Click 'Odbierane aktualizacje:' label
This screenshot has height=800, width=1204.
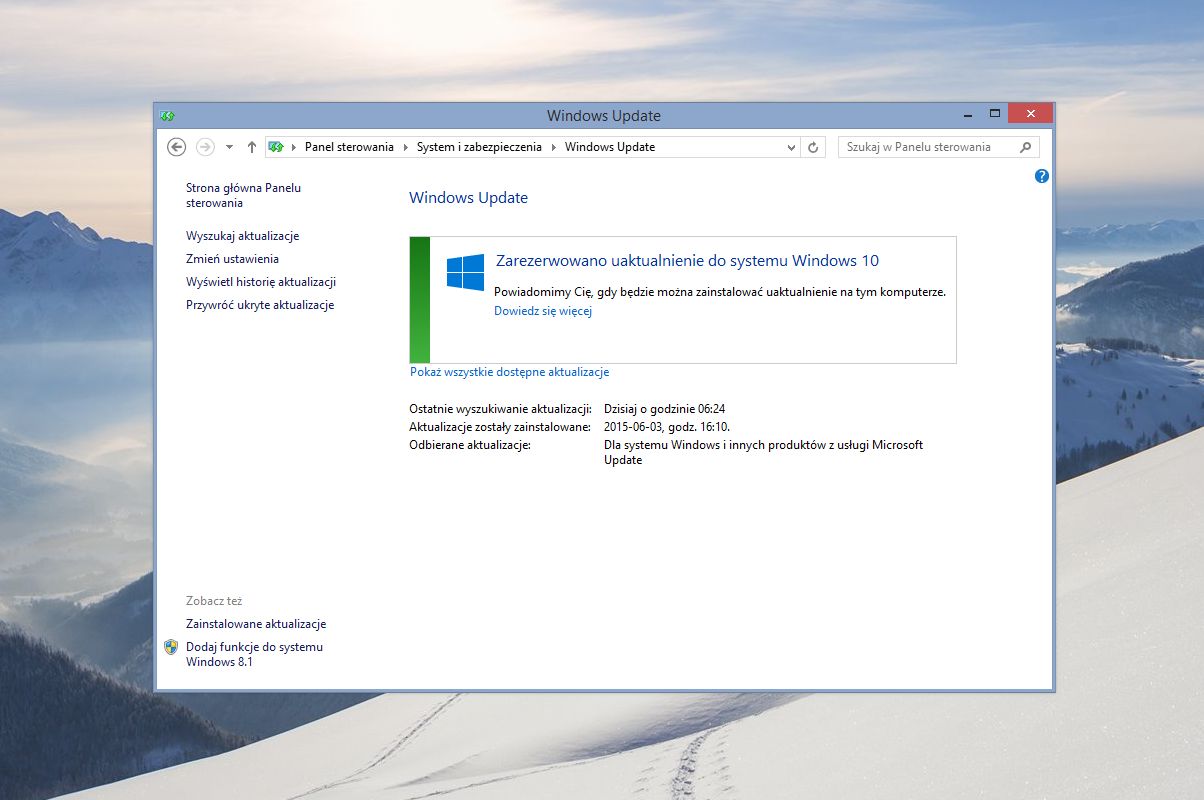pos(470,445)
